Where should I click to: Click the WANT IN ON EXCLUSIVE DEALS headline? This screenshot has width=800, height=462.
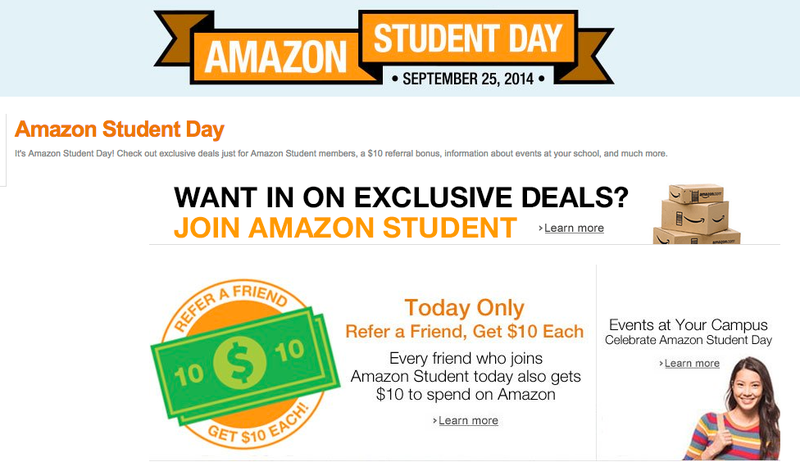pyautogui.click(x=401, y=197)
